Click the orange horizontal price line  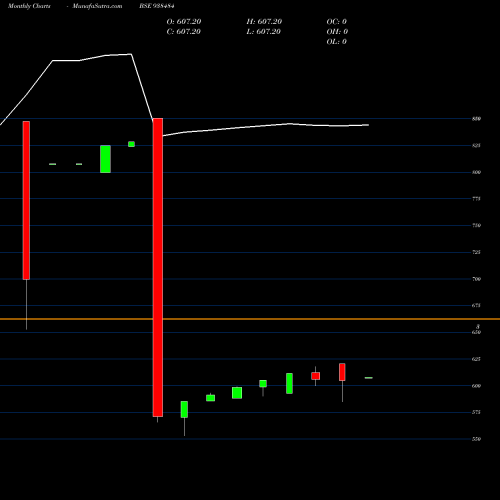250,319
